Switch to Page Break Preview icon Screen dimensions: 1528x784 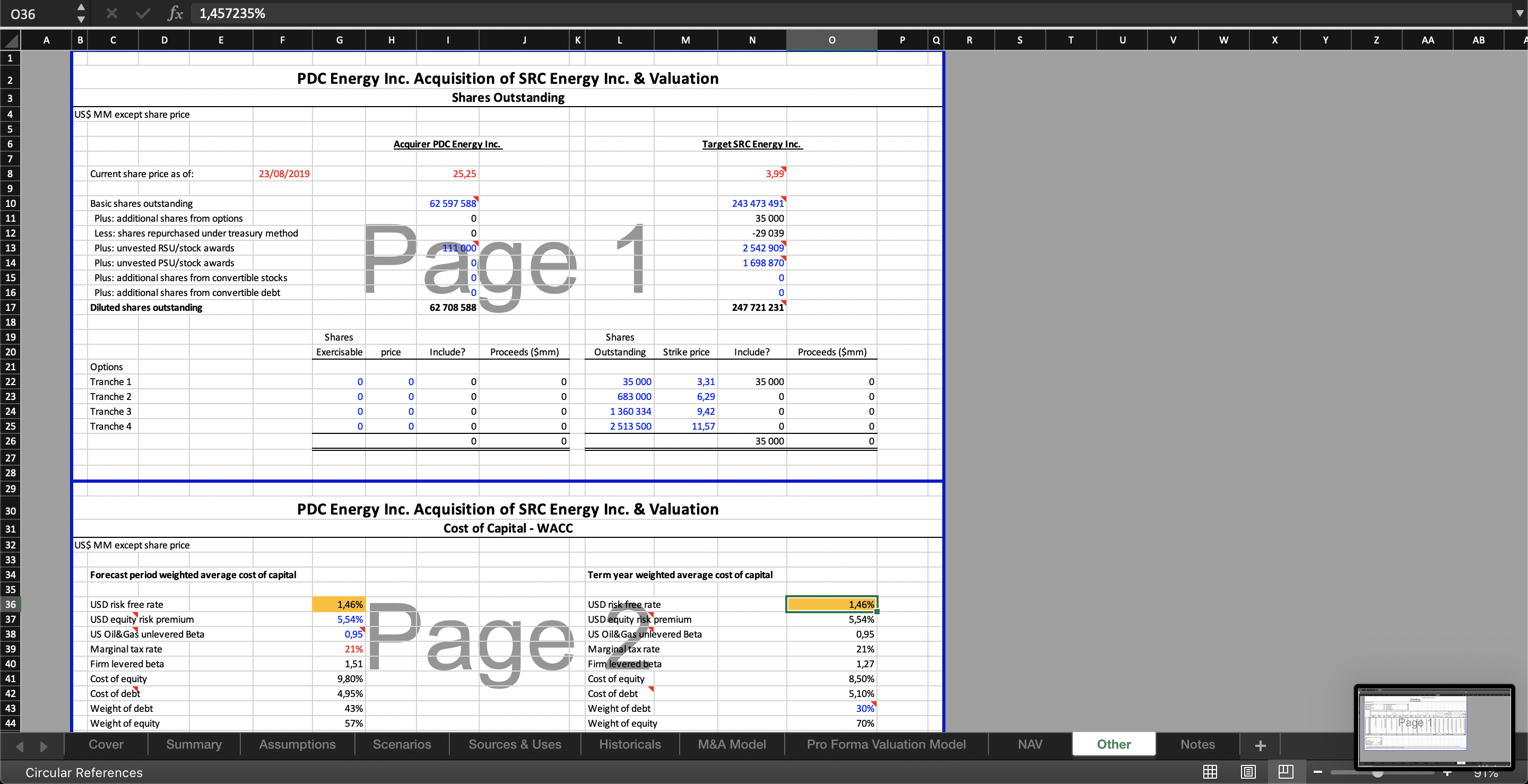pyautogui.click(x=1286, y=772)
